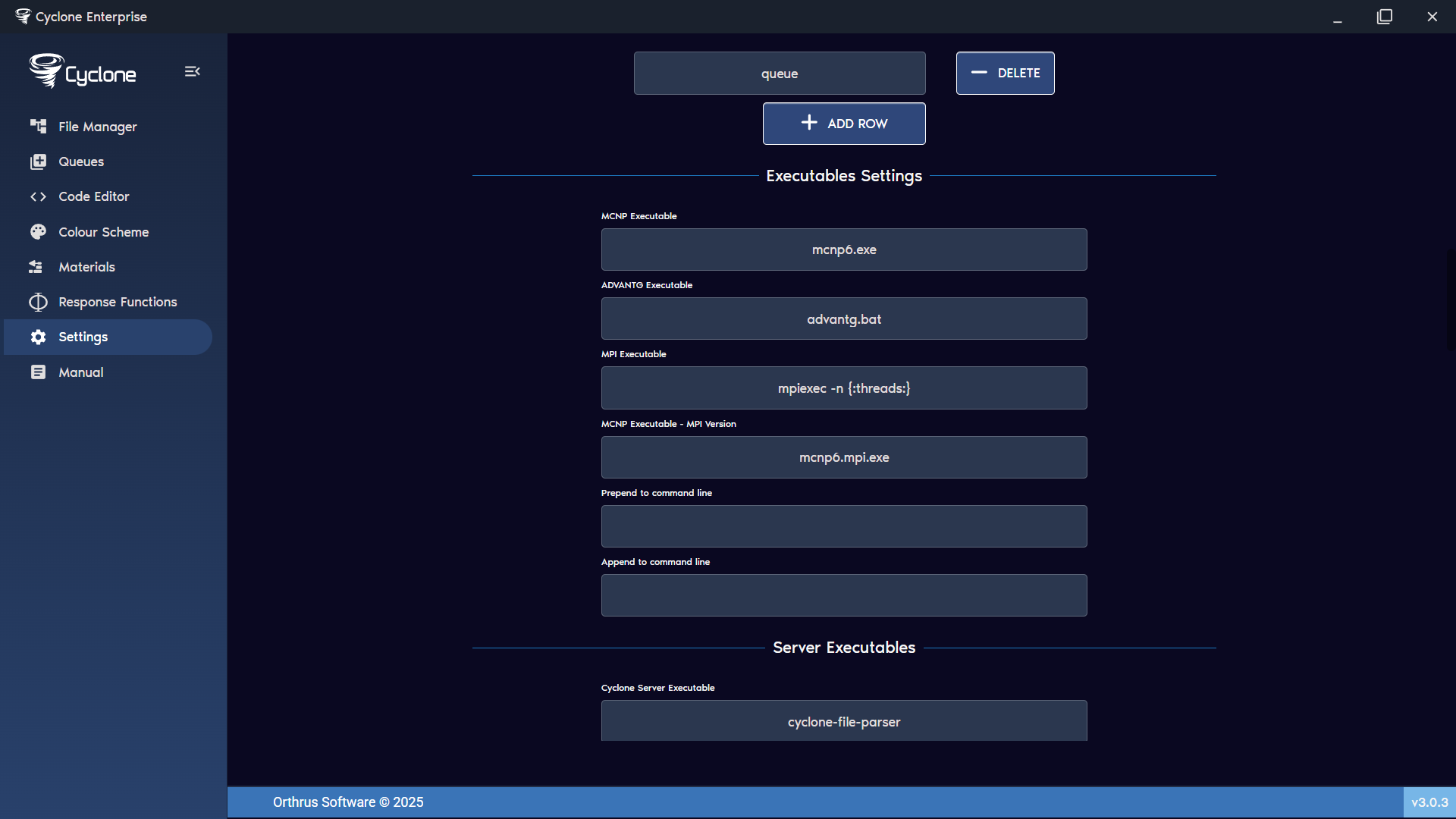Click DELETE to remove the queue
The image size is (1456, 819).
pos(1005,73)
